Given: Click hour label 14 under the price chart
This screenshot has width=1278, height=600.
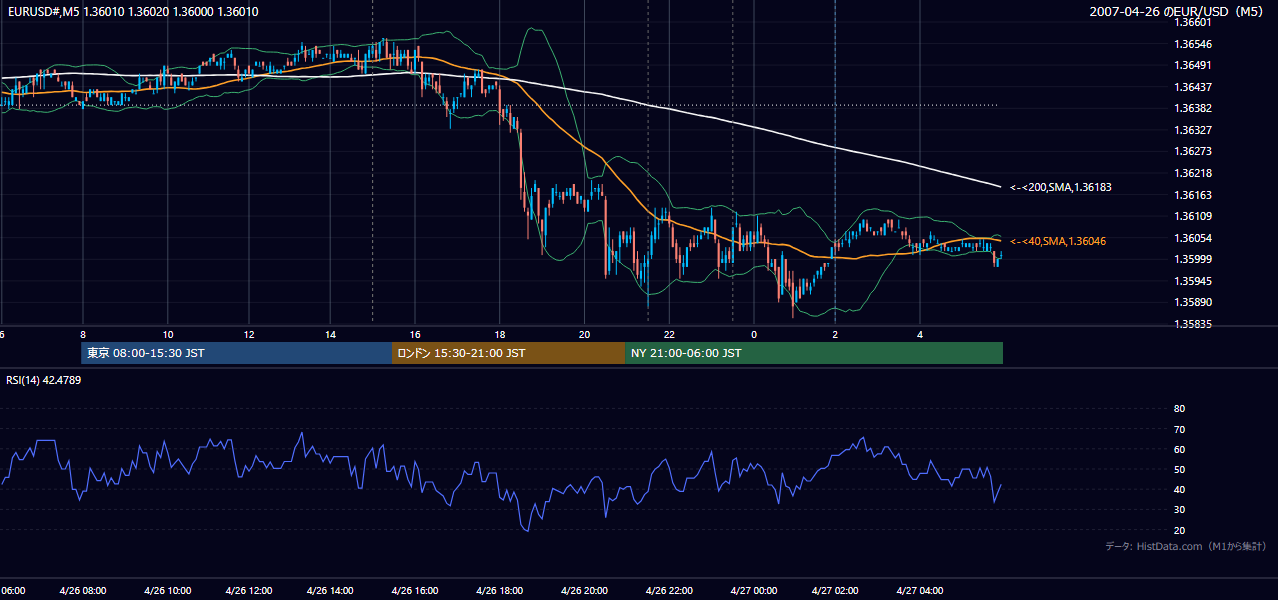Looking at the screenshot, I should [x=332, y=334].
